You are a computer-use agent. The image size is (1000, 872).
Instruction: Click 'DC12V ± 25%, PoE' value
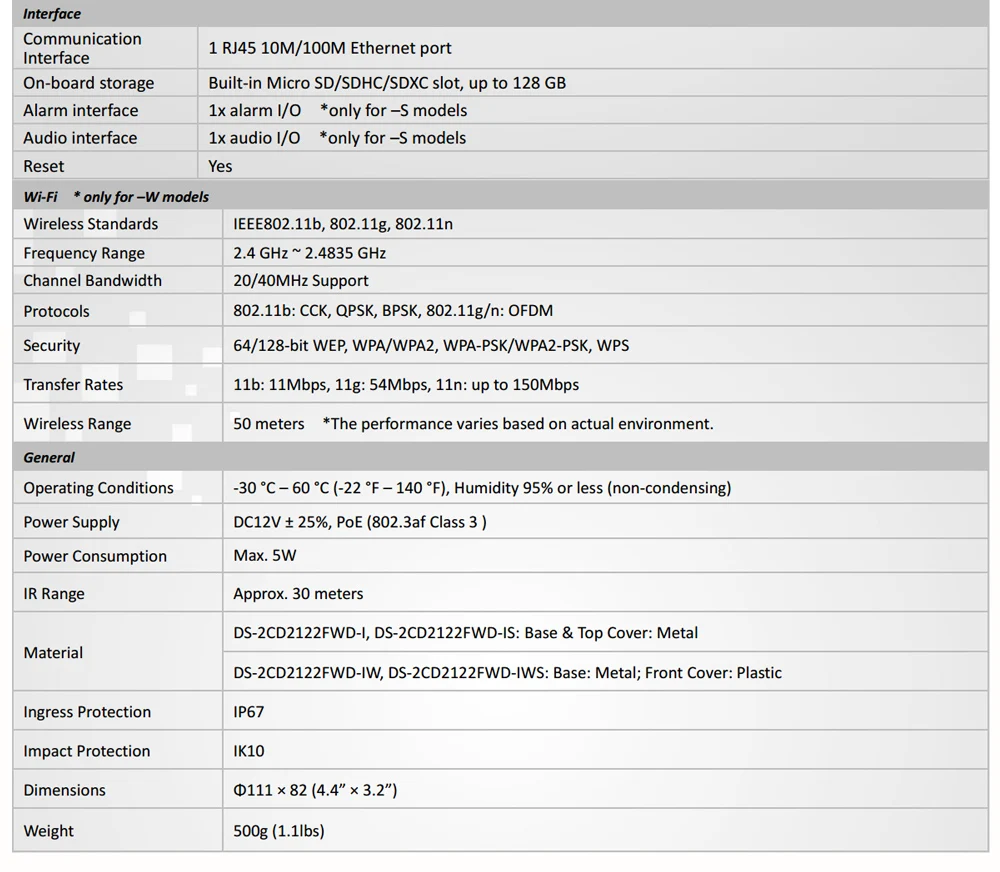tap(360, 522)
